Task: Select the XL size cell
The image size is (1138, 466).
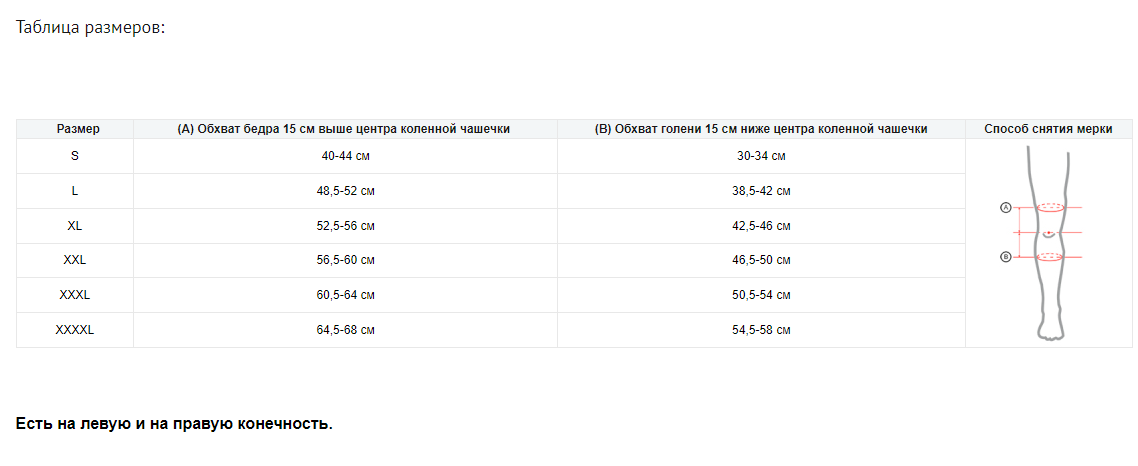Action: [x=75, y=226]
